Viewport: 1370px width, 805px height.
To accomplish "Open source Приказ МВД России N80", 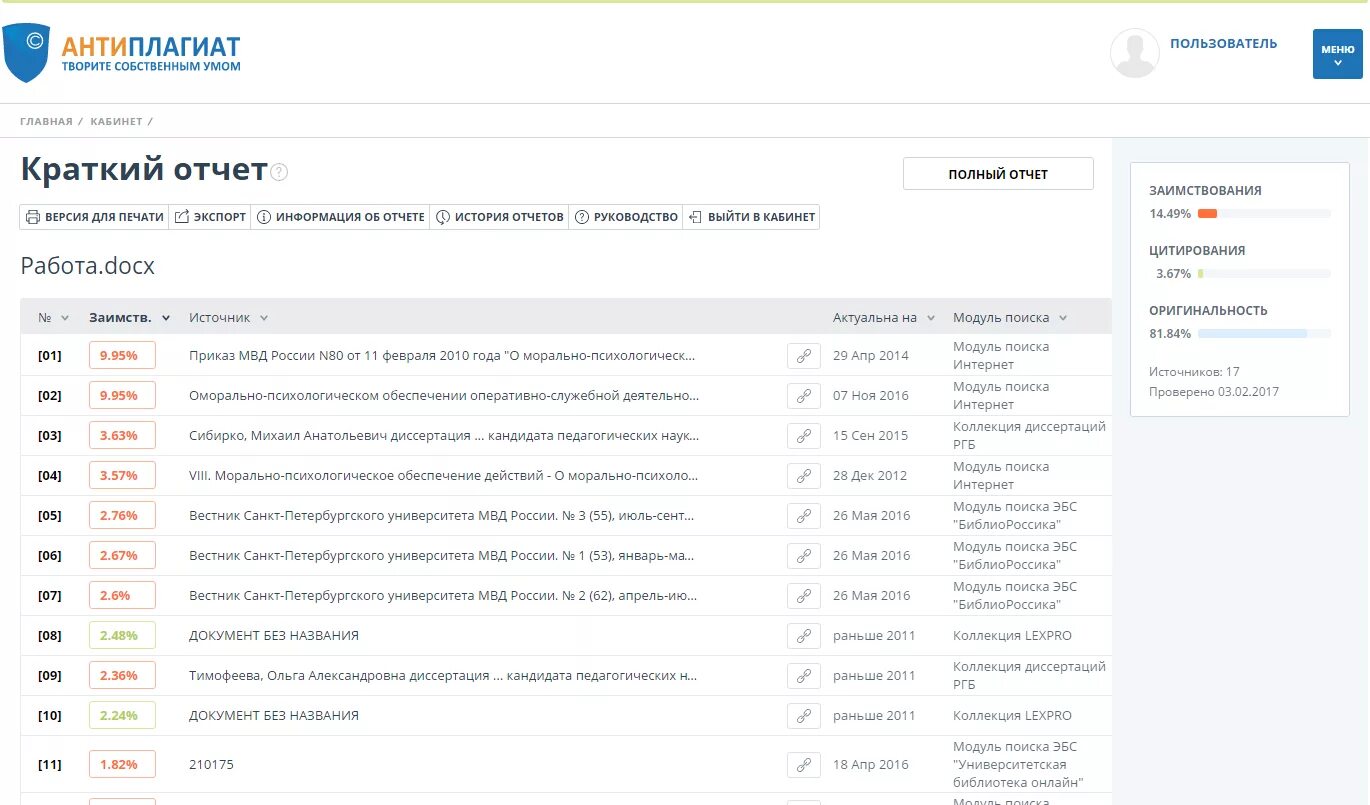I will click(442, 356).
